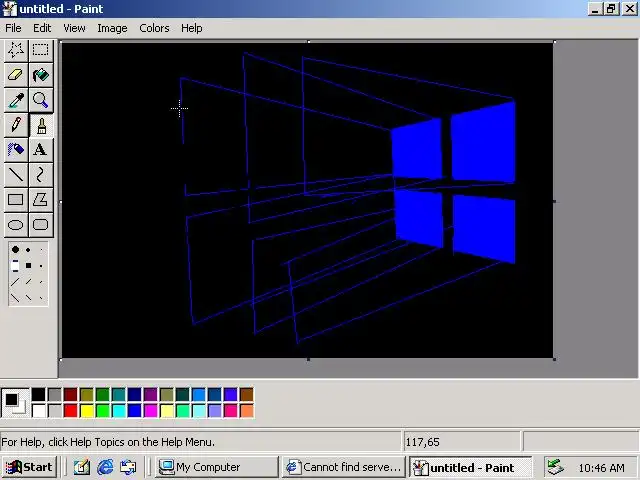Image resolution: width=640 pixels, height=480 pixels.
Task: Launch Internet Explorer from quick launch
Action: 105,467
